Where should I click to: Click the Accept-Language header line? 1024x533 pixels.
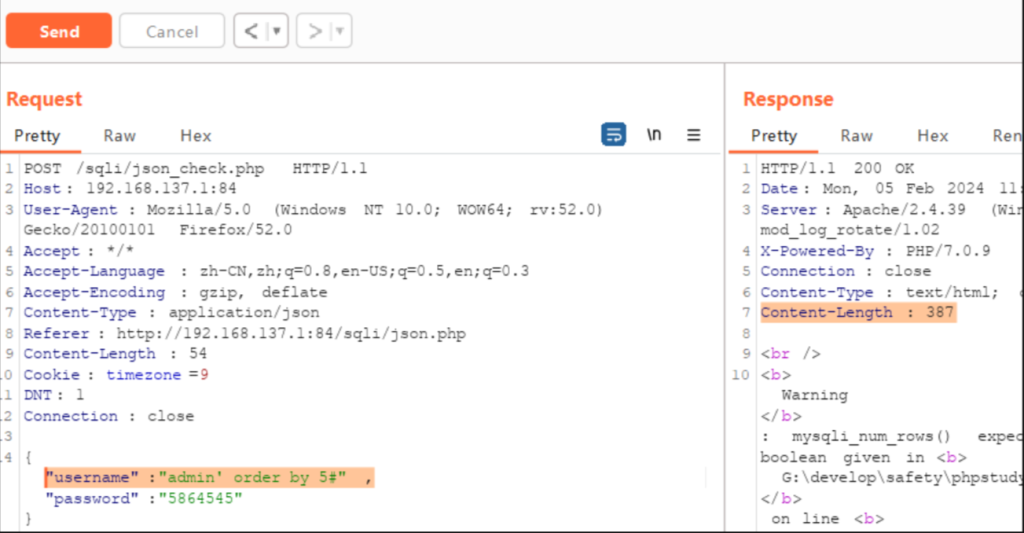(276, 271)
